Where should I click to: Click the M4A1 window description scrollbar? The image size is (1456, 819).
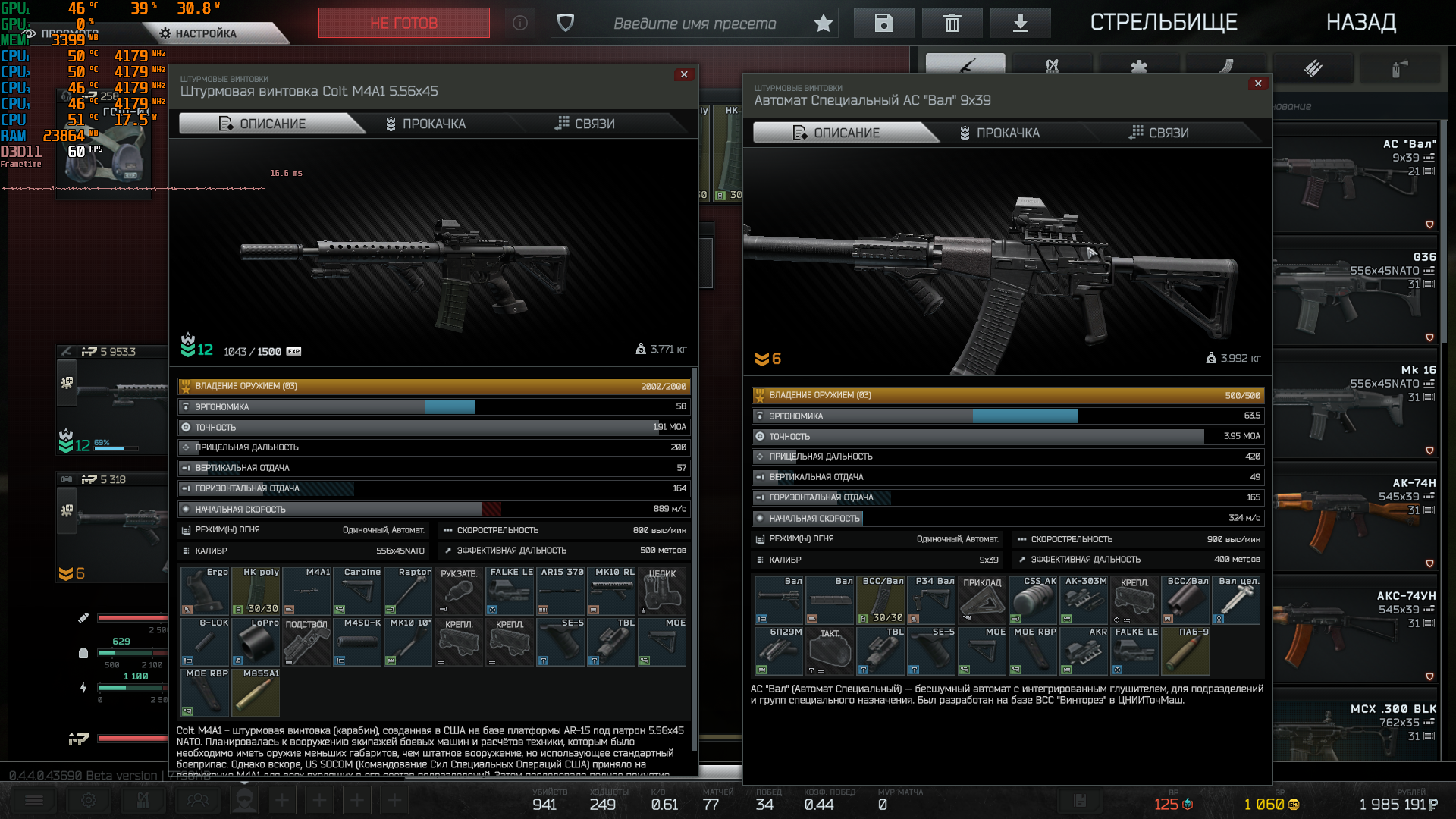point(694,560)
